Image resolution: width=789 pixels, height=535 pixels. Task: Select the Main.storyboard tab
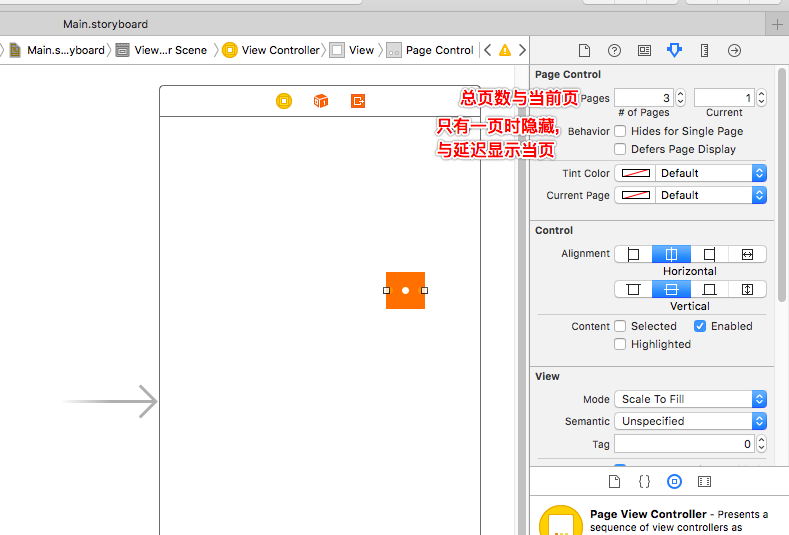[106, 24]
